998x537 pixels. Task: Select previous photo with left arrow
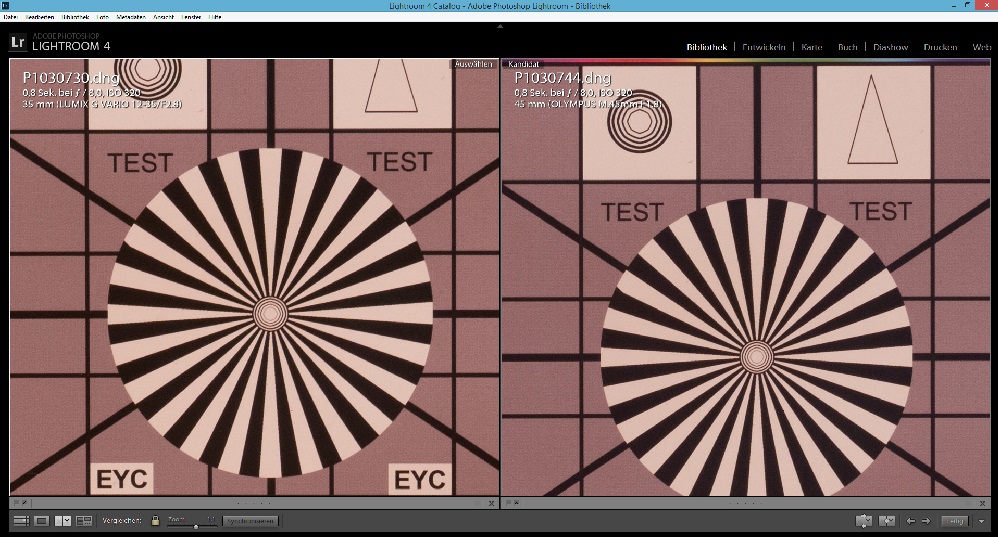click(910, 521)
